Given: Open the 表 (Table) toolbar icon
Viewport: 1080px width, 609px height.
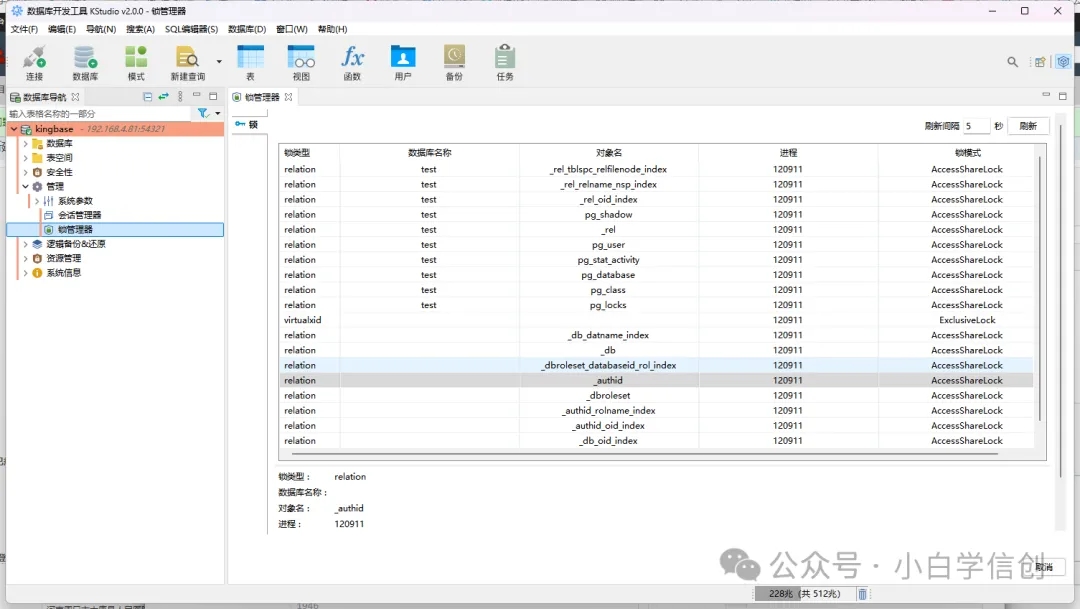Looking at the screenshot, I should click(250, 63).
